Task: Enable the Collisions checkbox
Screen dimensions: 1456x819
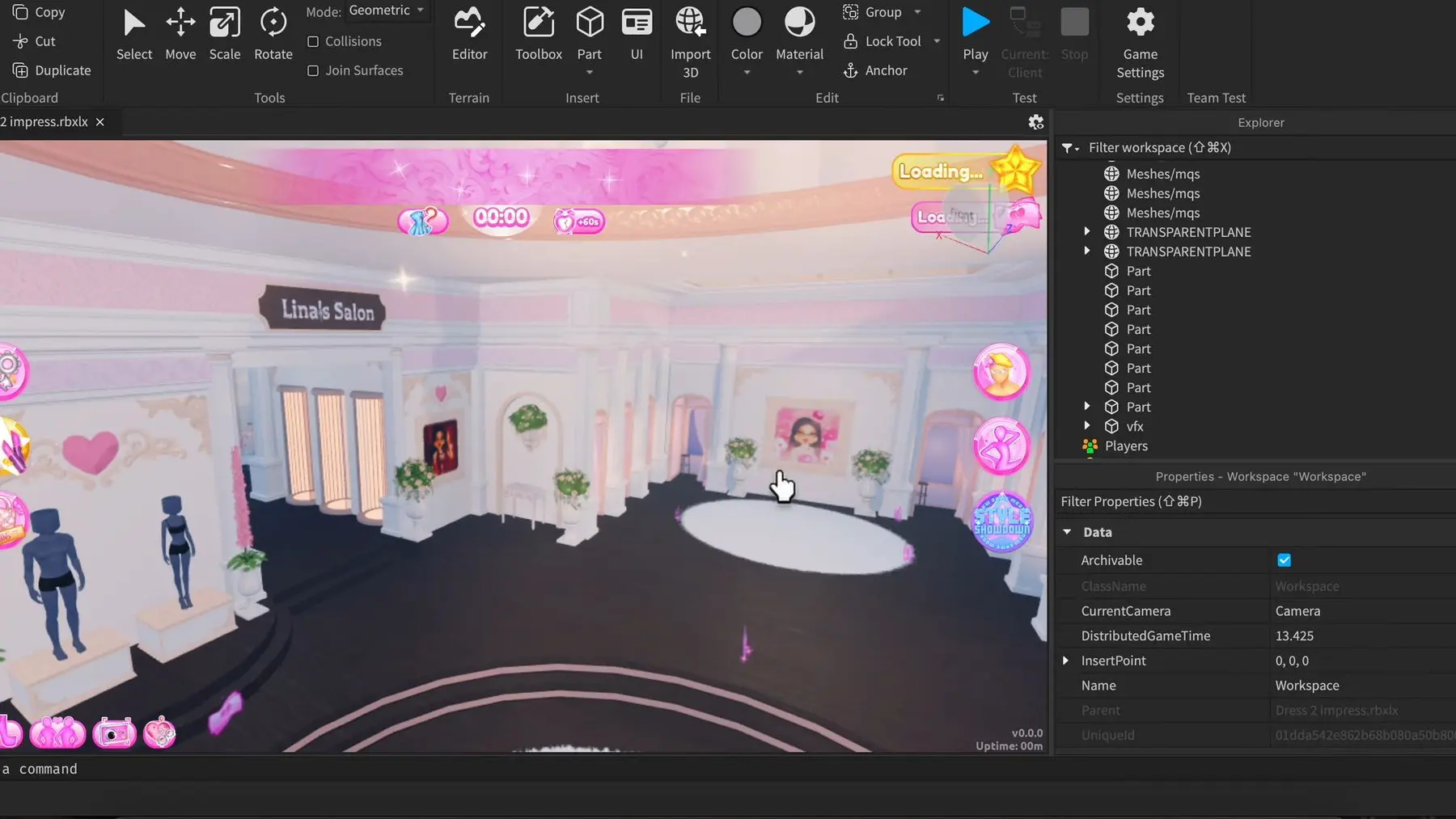Action: tap(313, 41)
